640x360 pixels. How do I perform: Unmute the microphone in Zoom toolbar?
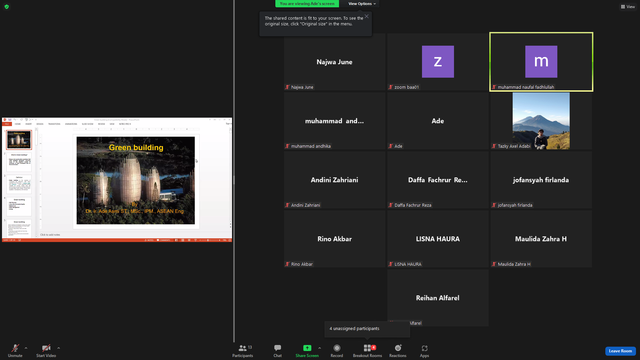tap(15, 350)
